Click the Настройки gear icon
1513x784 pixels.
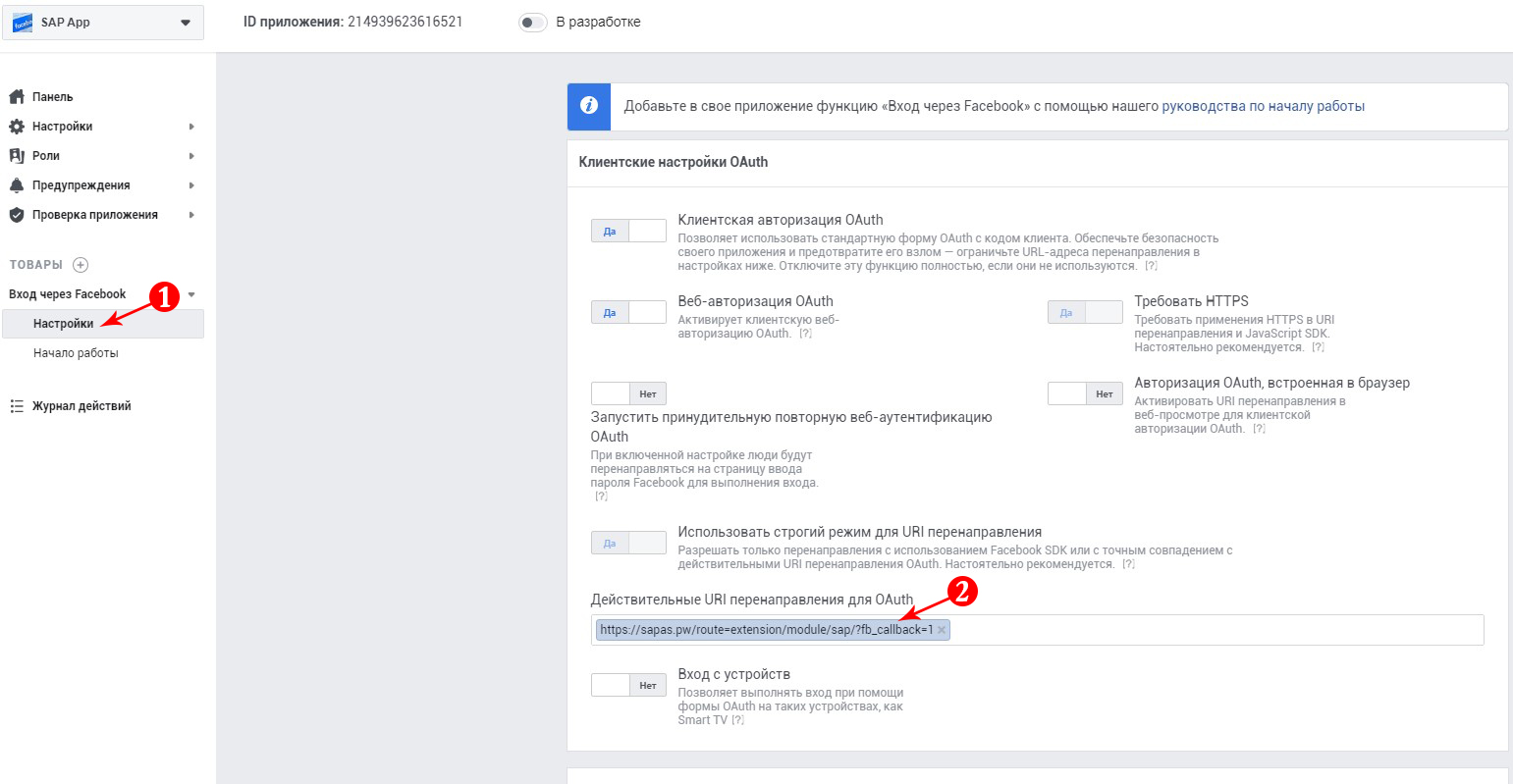17,126
